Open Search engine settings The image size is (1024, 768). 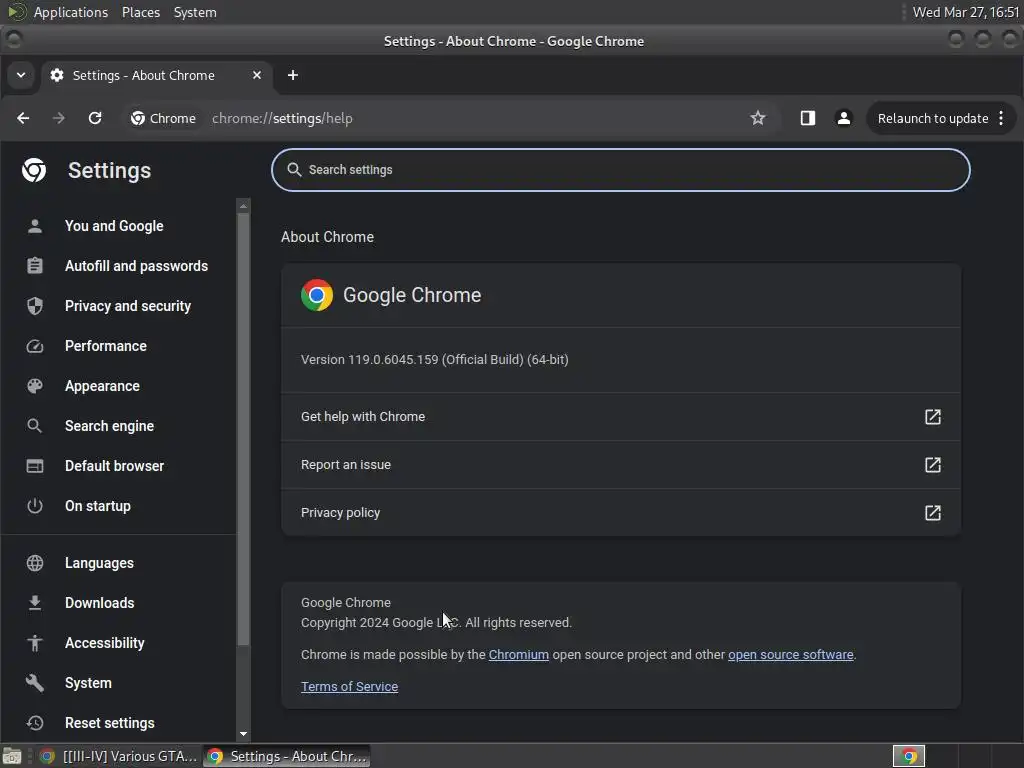pos(110,426)
